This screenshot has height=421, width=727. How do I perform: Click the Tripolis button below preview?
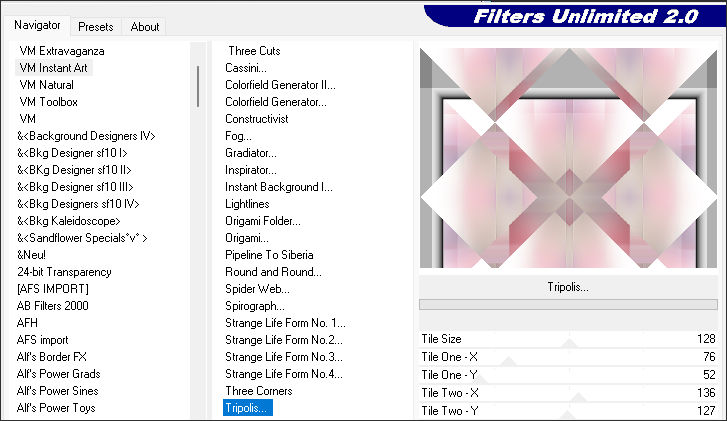coord(568,287)
